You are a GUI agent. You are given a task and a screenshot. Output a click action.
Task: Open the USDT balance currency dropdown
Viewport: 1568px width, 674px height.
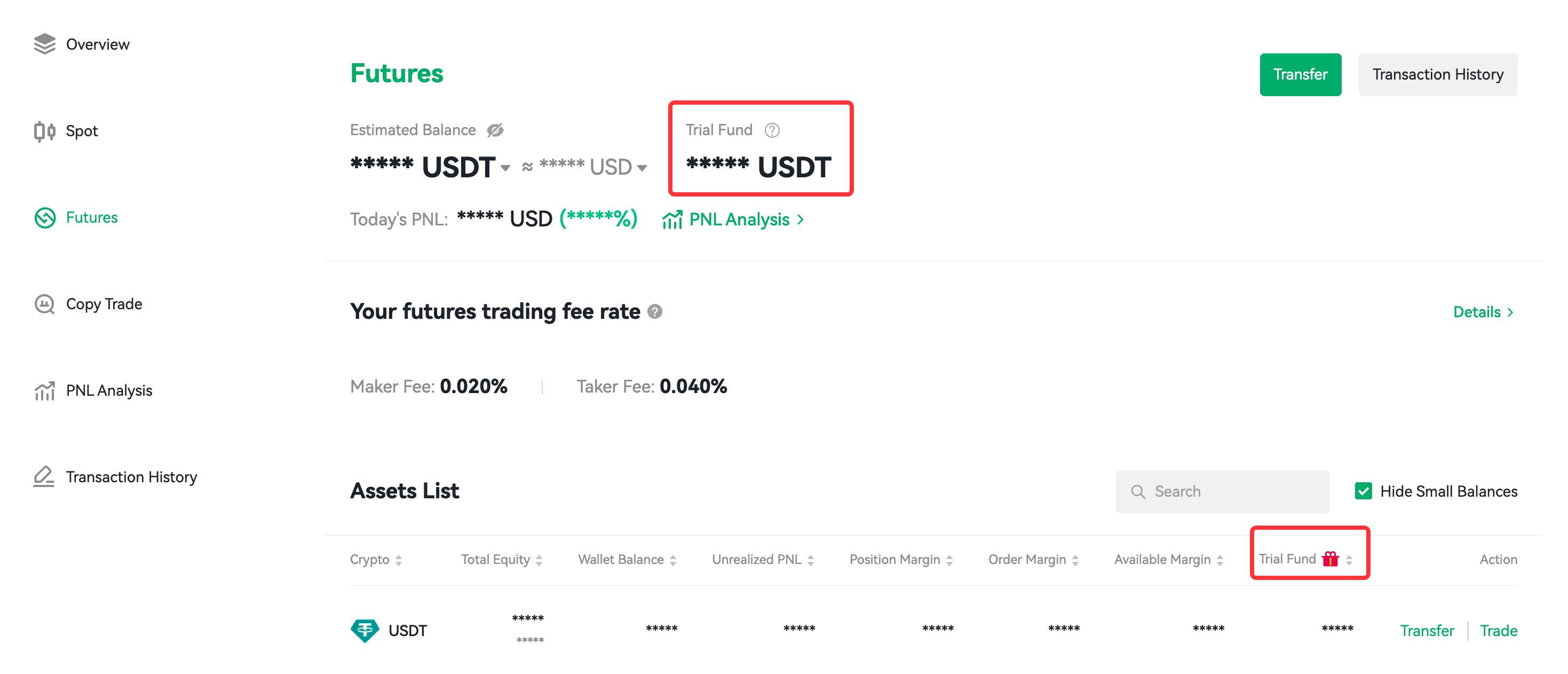[x=505, y=169]
